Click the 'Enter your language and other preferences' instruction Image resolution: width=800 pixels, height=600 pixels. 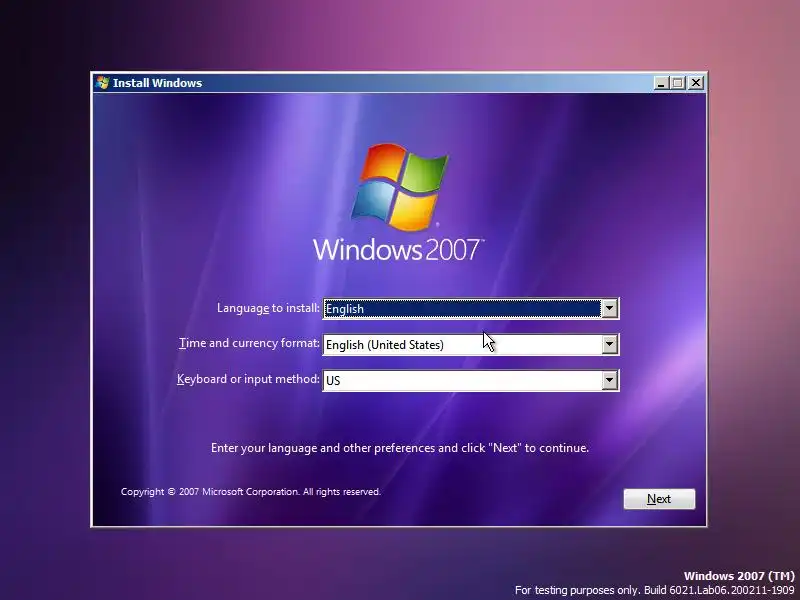point(400,448)
